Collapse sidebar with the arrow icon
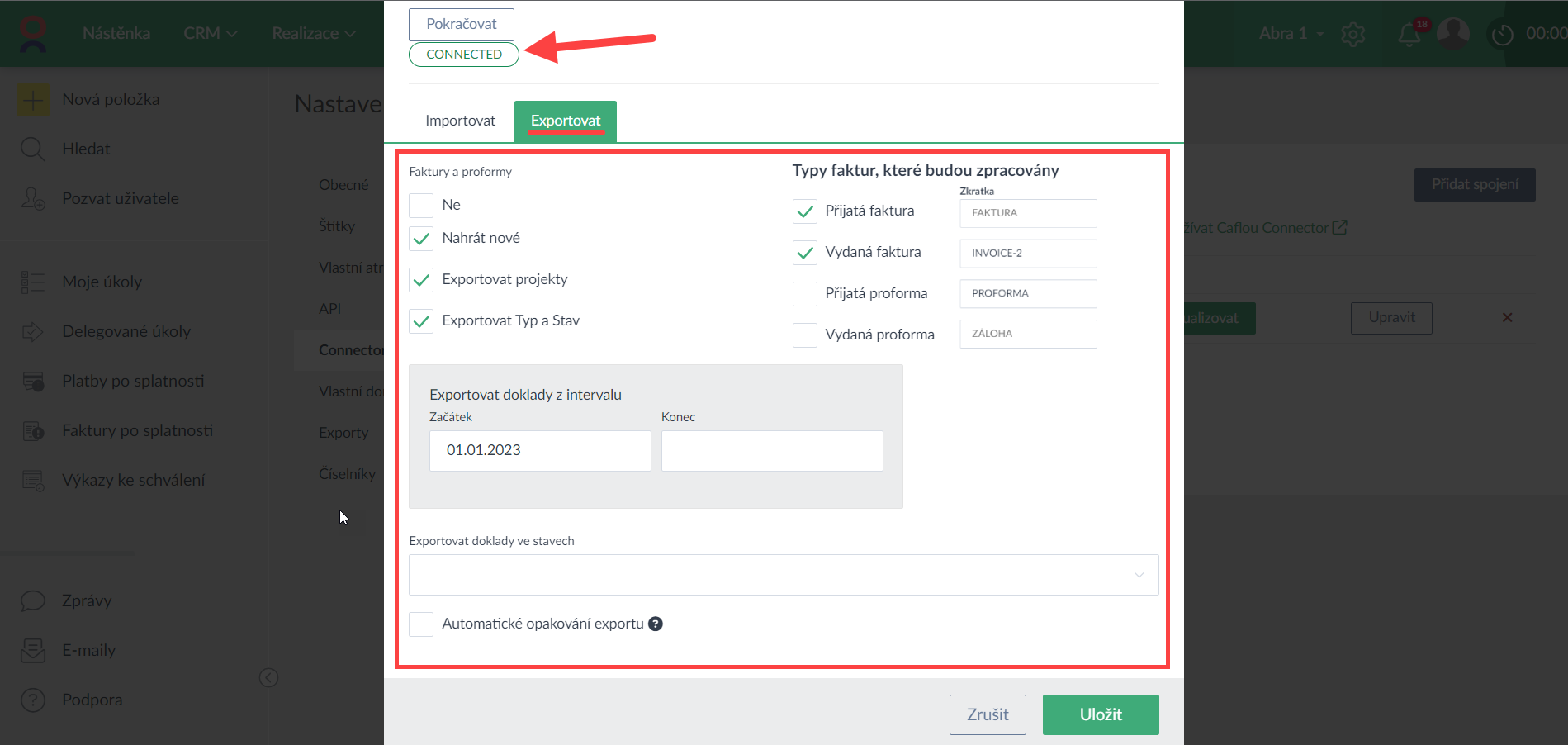Image resolution: width=1568 pixels, height=745 pixels. click(x=268, y=678)
